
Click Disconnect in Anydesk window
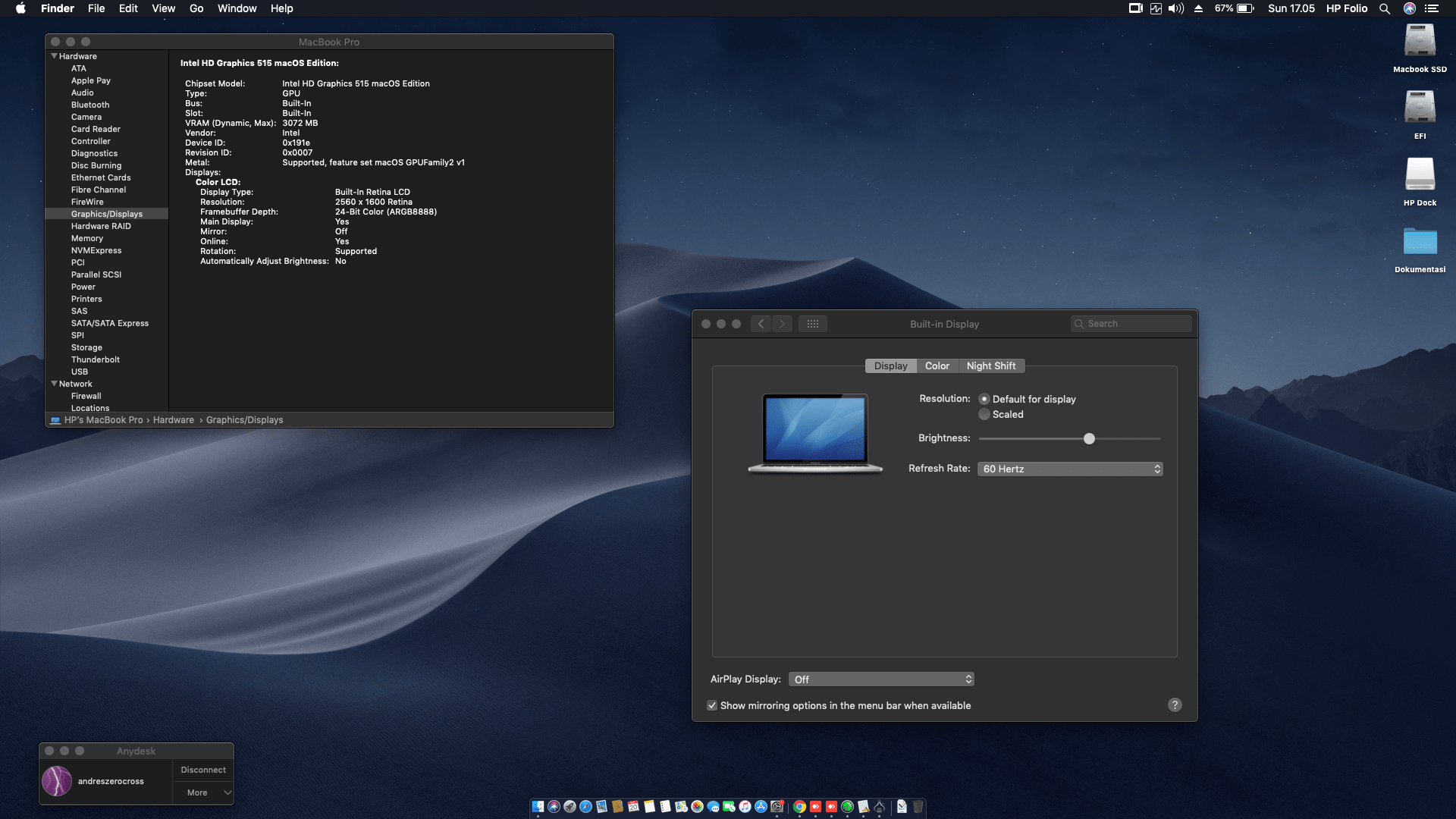[203, 770]
